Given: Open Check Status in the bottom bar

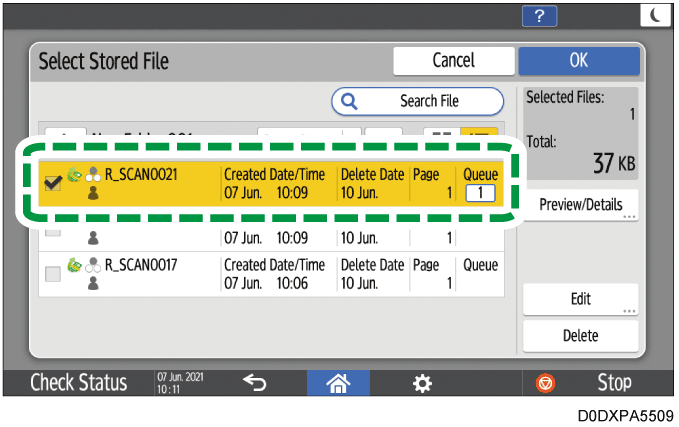Looking at the screenshot, I should pyautogui.click(x=78, y=382).
